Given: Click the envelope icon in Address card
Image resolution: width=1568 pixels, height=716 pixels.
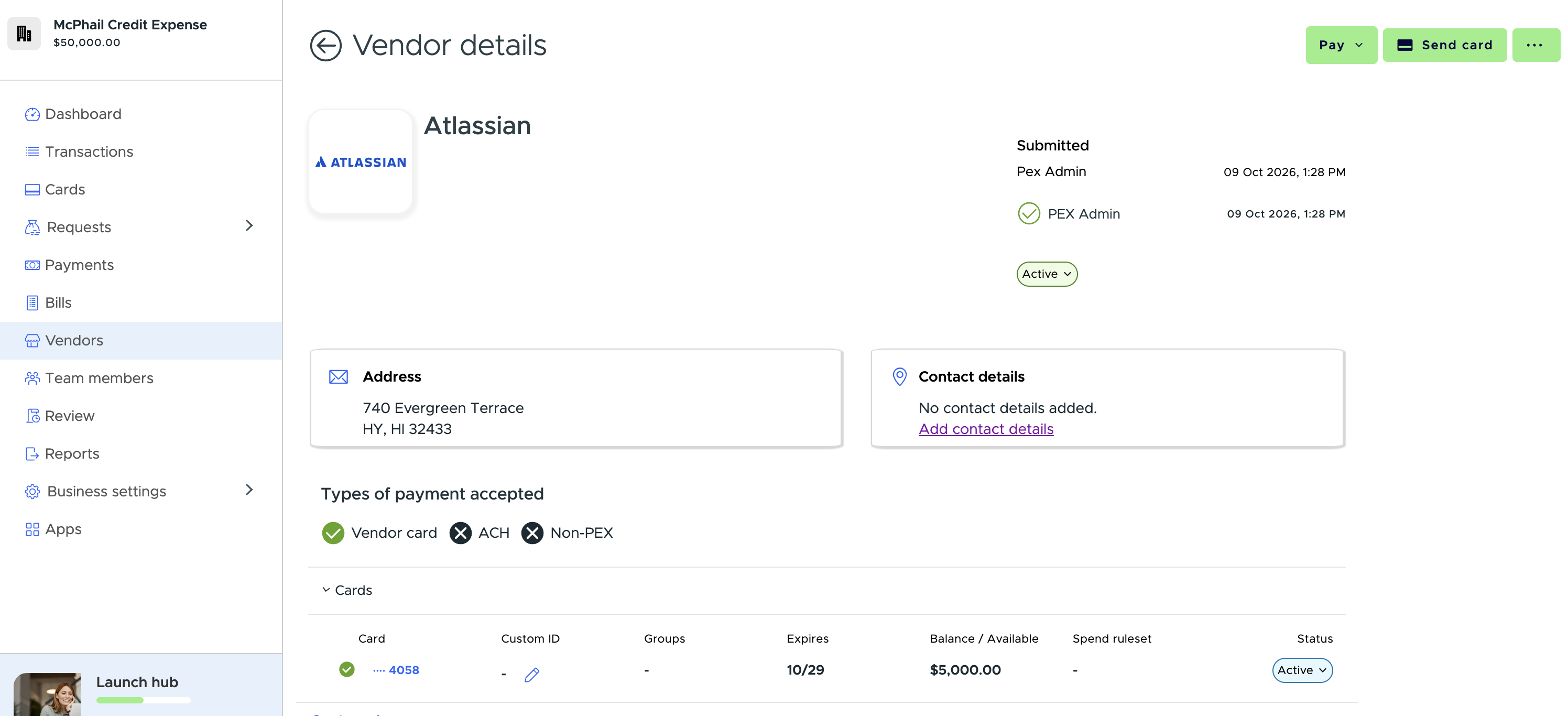Looking at the screenshot, I should point(339,377).
